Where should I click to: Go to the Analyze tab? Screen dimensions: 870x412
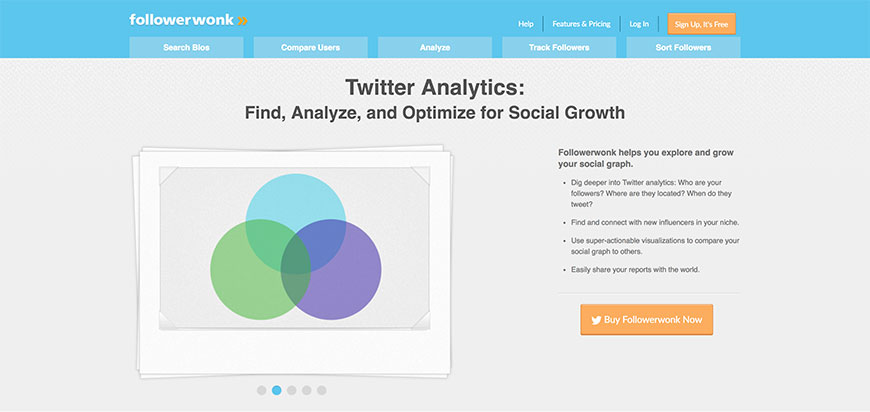(x=434, y=47)
